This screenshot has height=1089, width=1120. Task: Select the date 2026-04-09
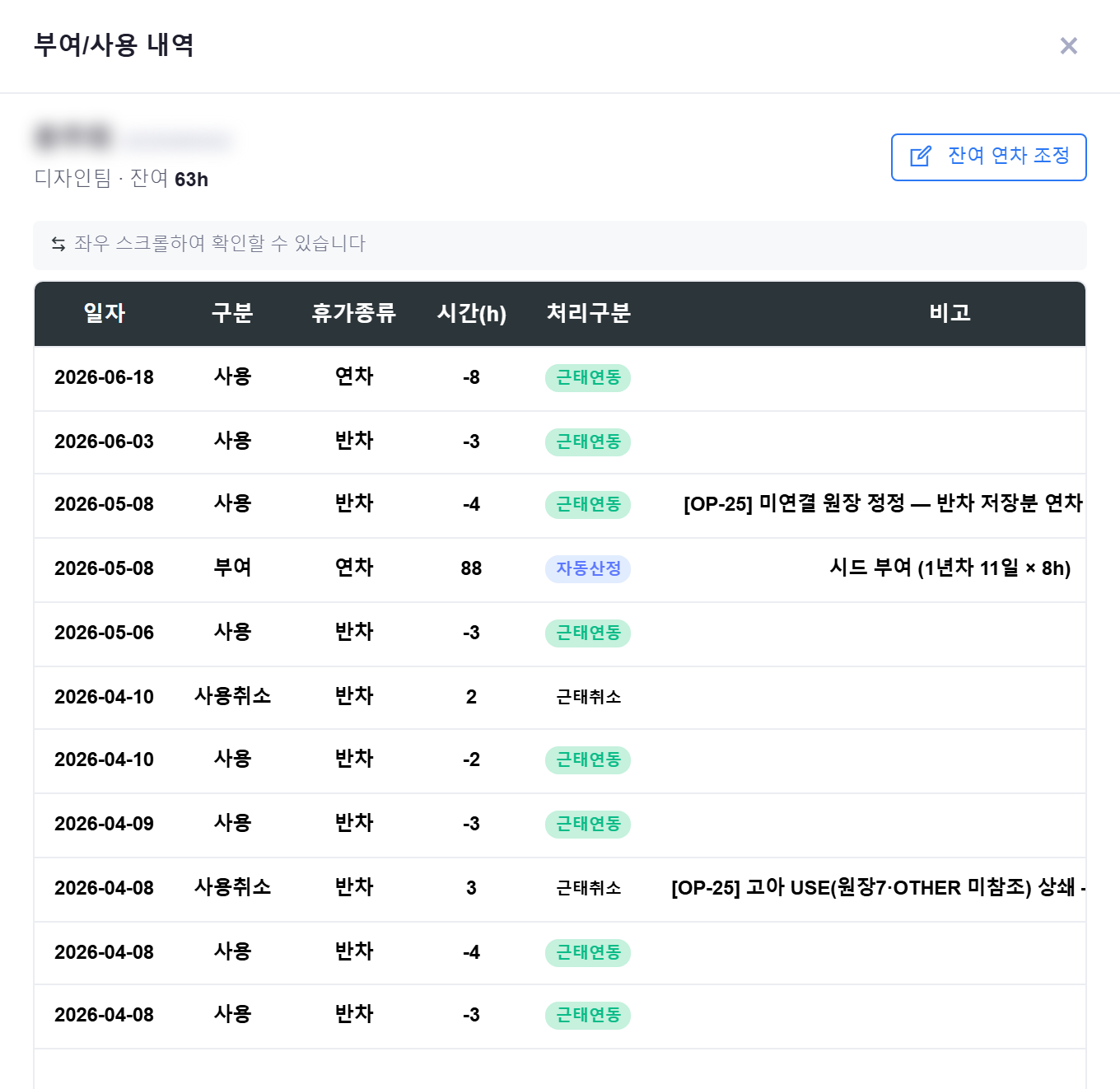tap(105, 824)
